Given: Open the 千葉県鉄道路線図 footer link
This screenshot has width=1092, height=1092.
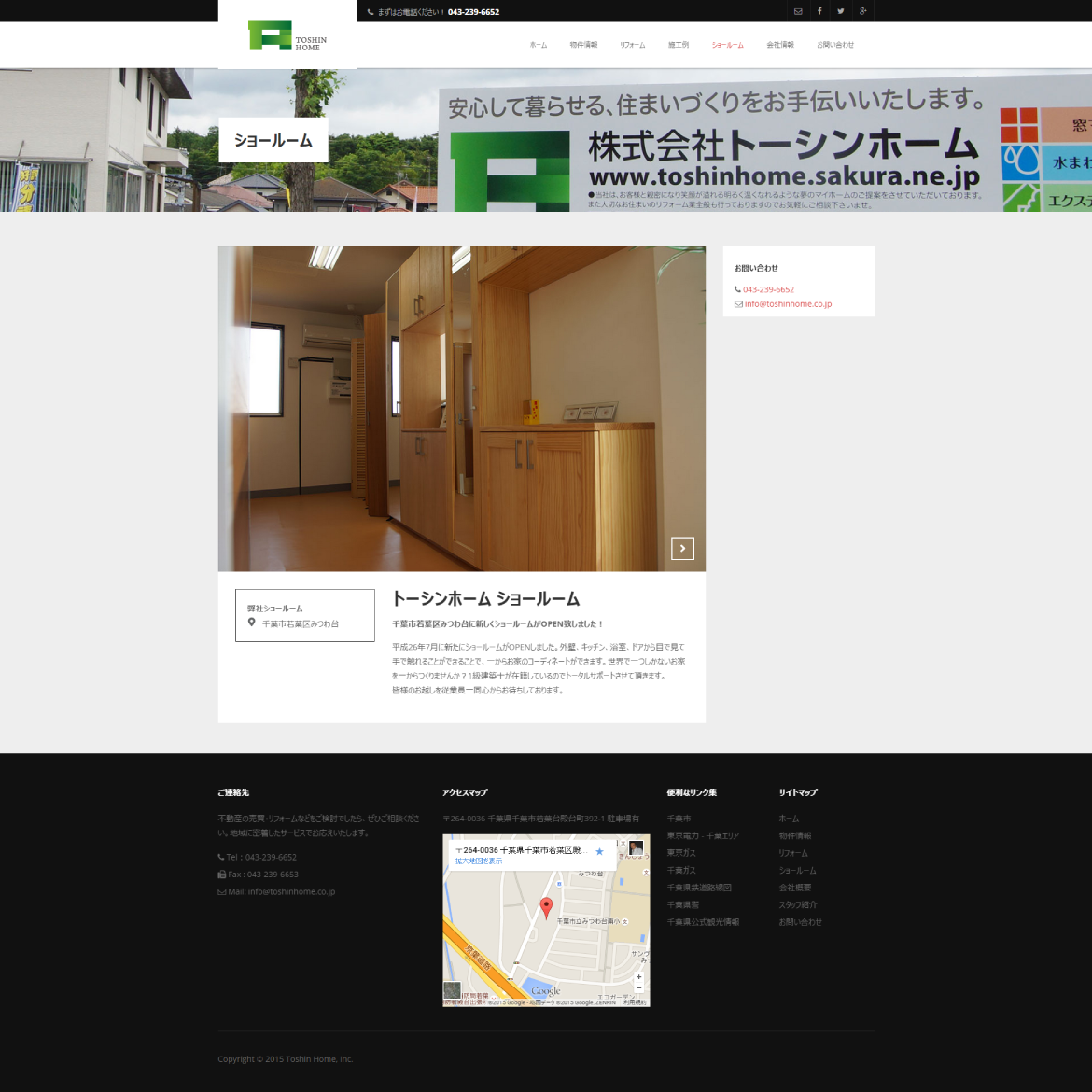Looking at the screenshot, I should pyautogui.click(x=699, y=888).
